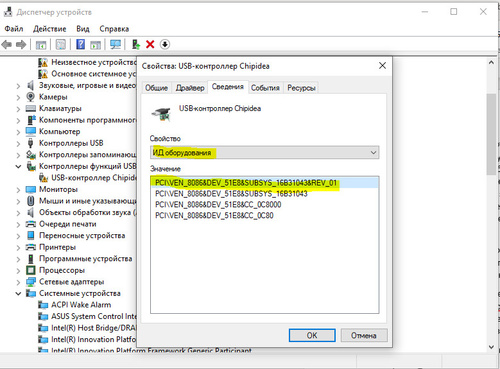Click the Неизвестное устройство warning icon
The width and height of the screenshot is (500, 369).
[x=43, y=62]
